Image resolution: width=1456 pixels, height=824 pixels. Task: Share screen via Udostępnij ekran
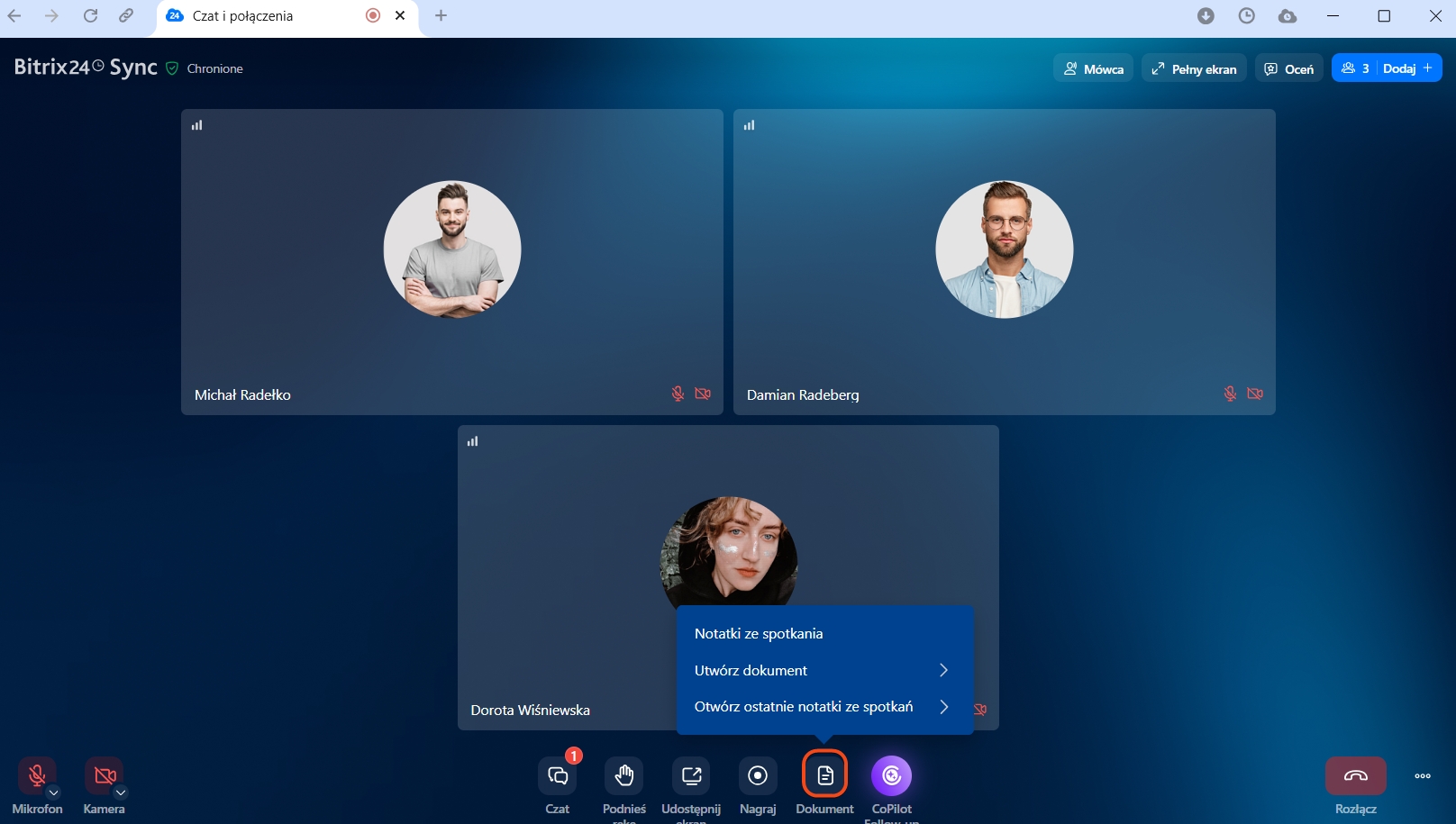(691, 775)
